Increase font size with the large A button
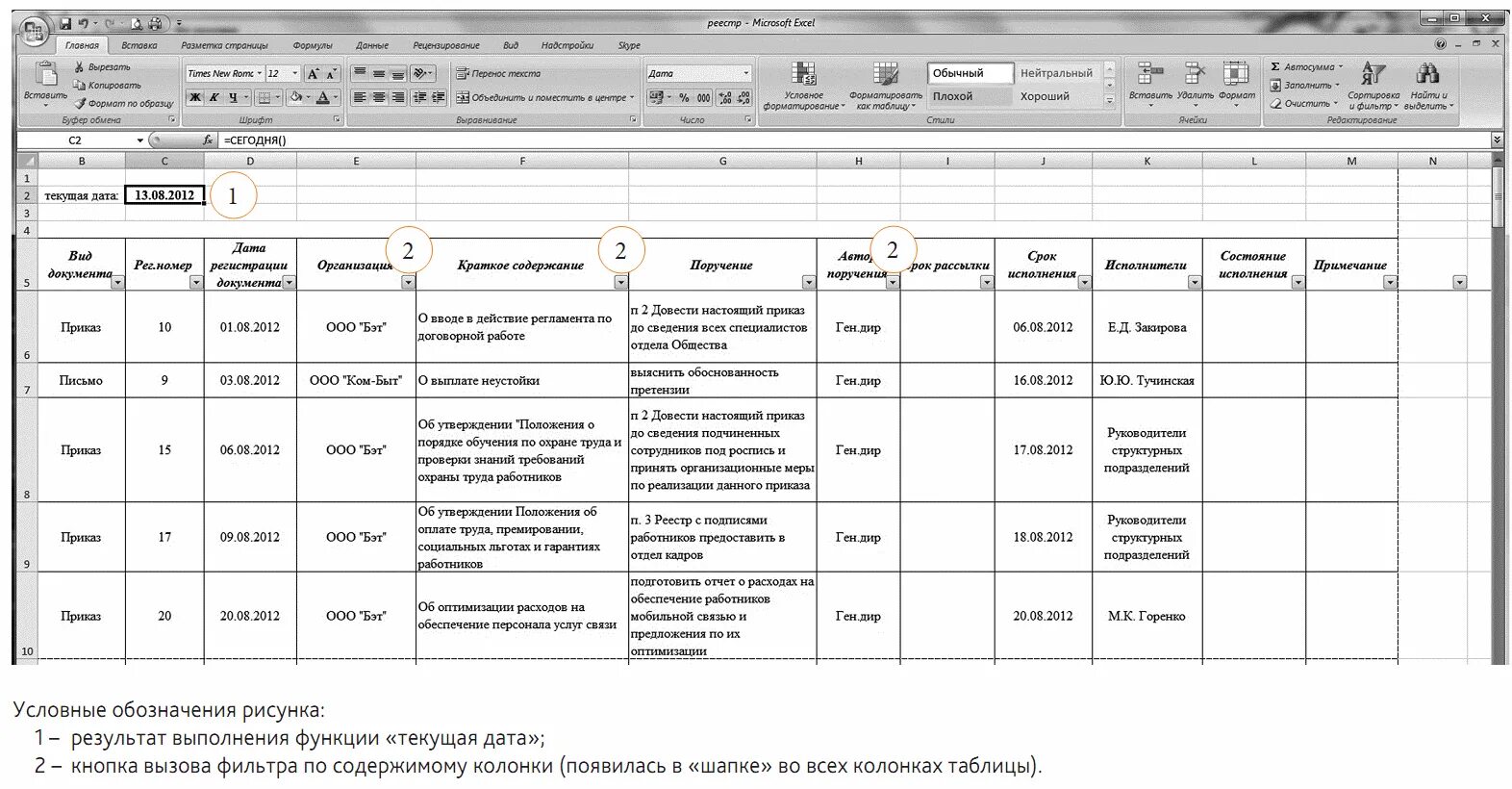This screenshot has width=1512, height=789. pos(313,73)
